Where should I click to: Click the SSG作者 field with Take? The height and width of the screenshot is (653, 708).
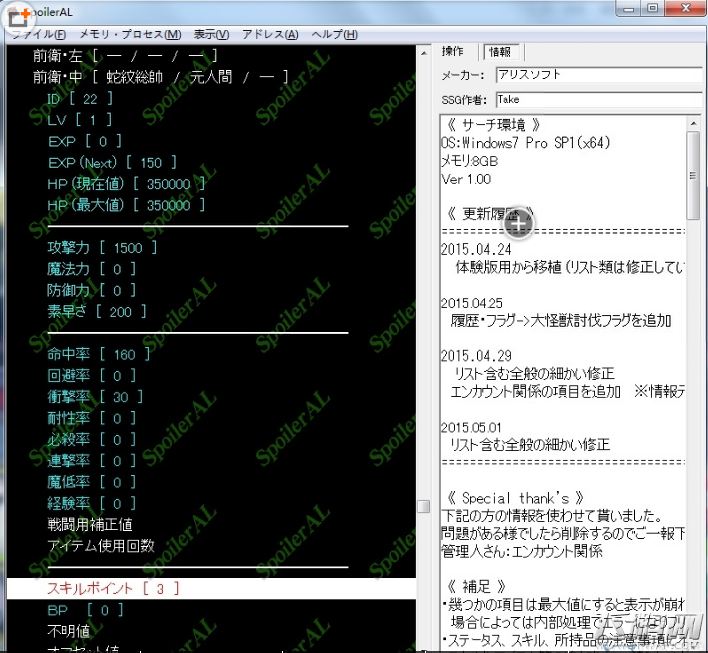599,99
